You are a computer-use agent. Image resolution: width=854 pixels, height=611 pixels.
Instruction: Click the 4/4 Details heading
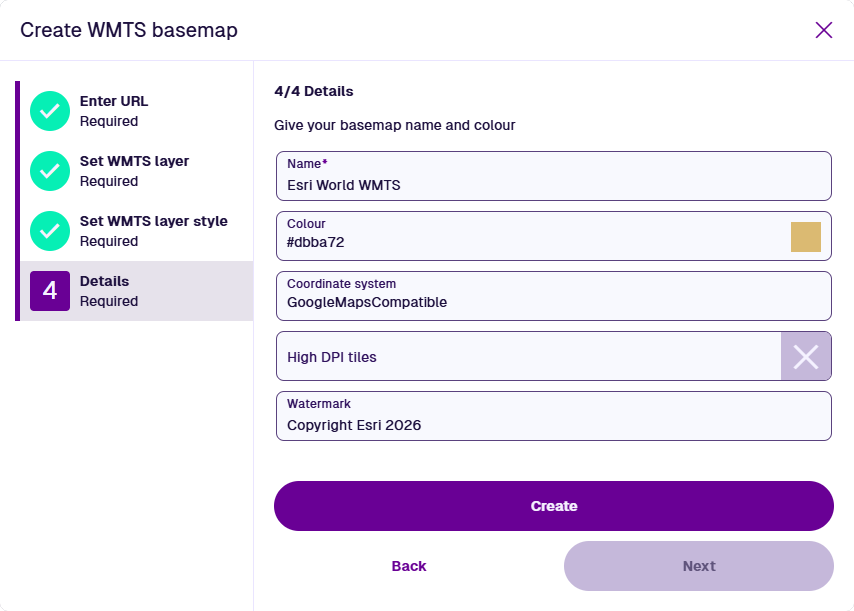pos(314,91)
